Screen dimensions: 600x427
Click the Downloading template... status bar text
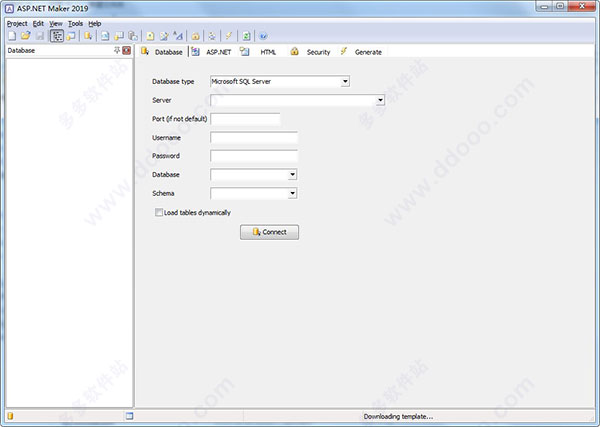398,416
